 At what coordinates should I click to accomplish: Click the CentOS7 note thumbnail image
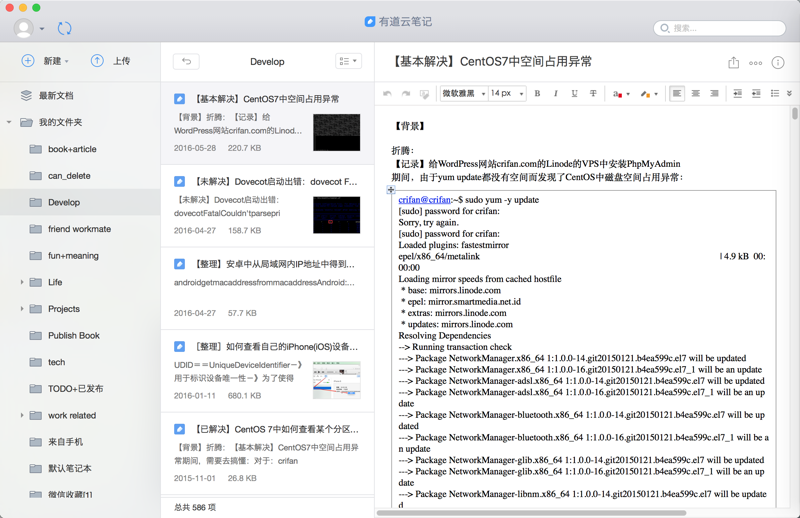pyautogui.click(x=337, y=132)
